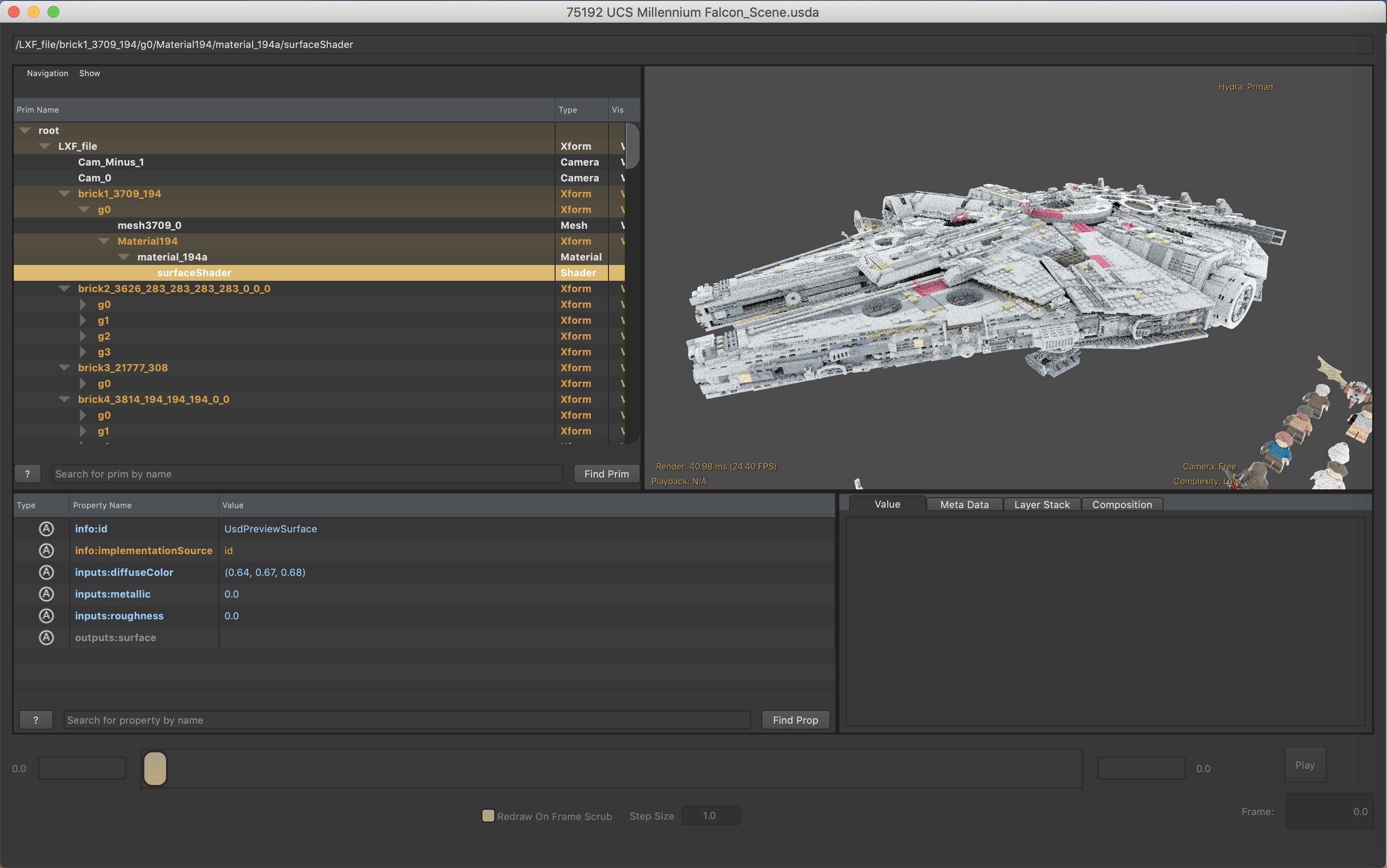Open the Navigation menu
1387x868 pixels.
tap(47, 74)
